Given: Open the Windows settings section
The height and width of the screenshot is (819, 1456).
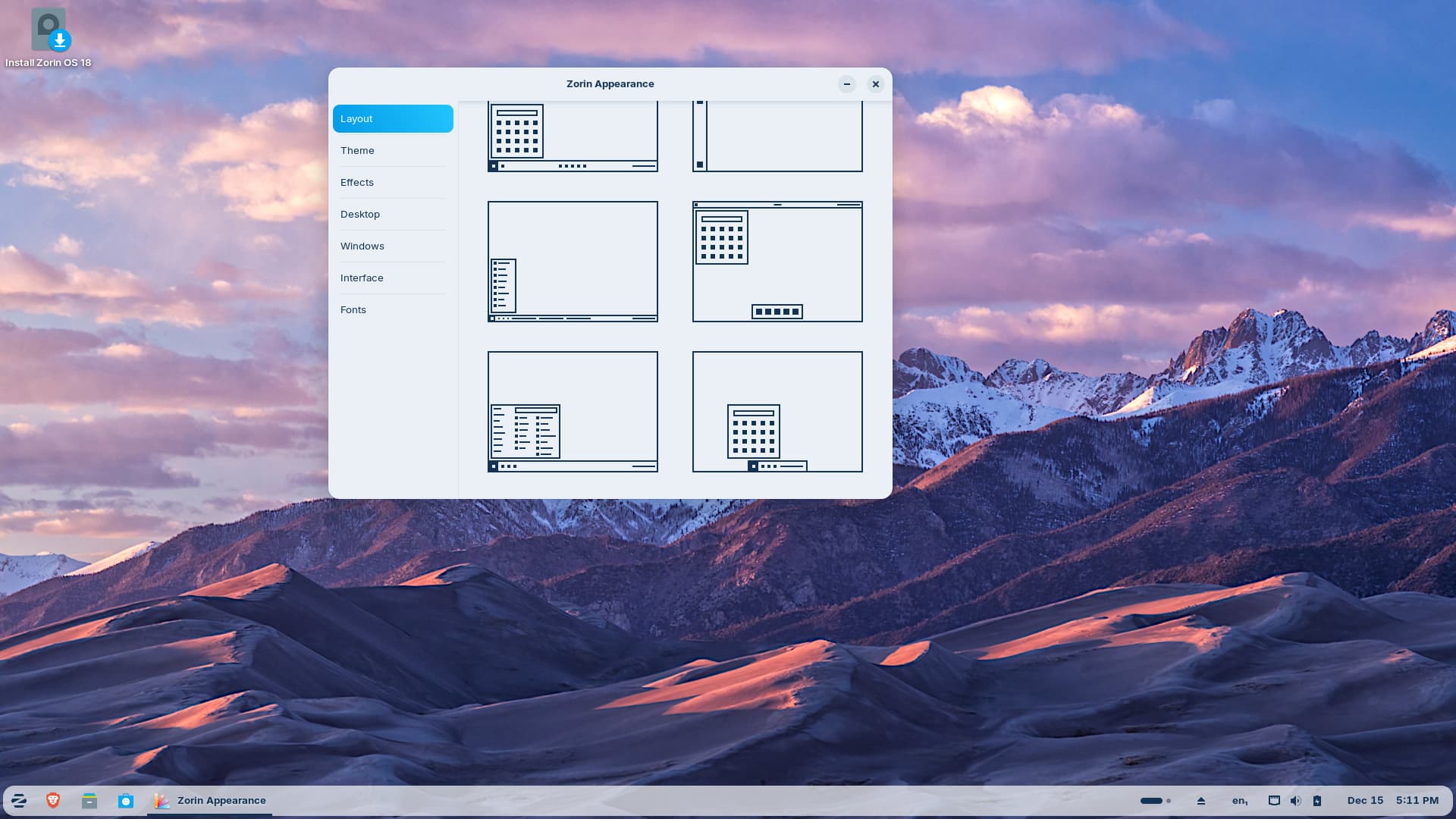Looking at the screenshot, I should tap(362, 246).
